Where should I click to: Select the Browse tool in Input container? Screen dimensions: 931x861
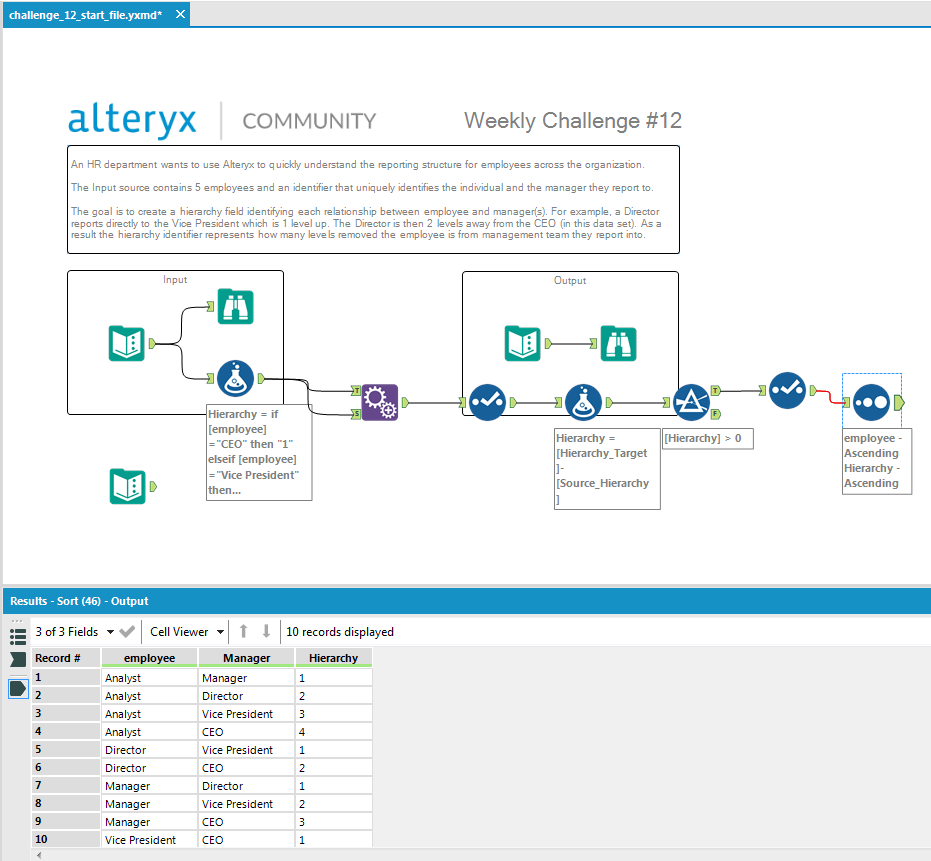(235, 306)
